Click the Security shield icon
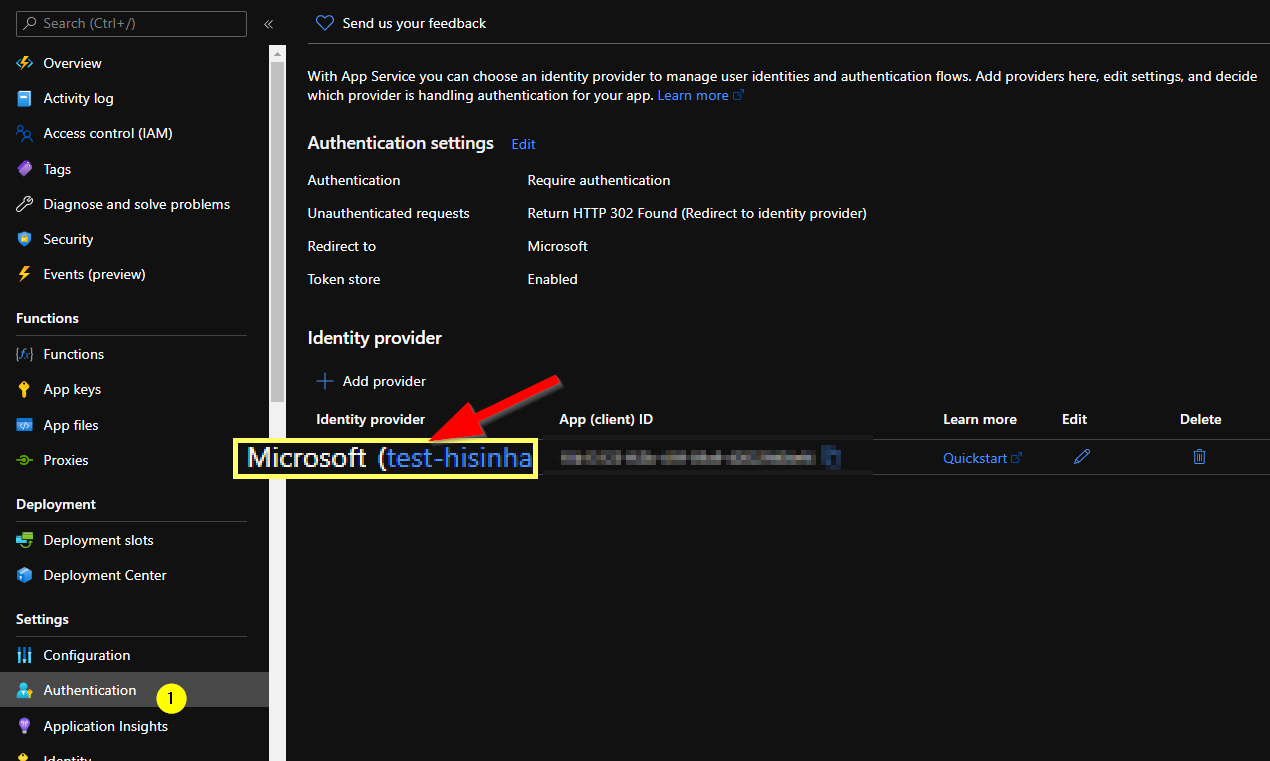The width and height of the screenshot is (1270, 761). point(25,239)
